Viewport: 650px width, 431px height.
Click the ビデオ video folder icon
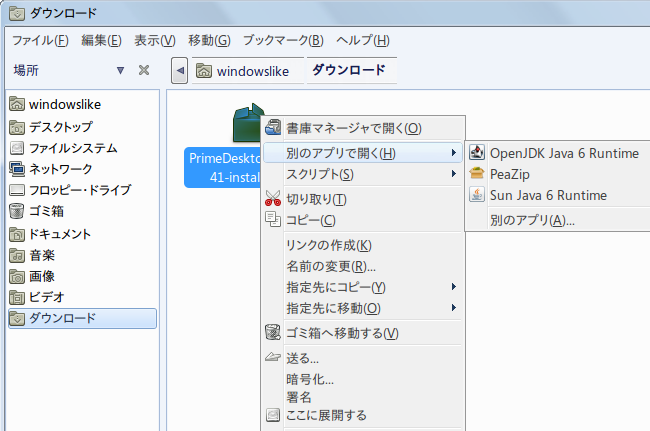coord(17,297)
